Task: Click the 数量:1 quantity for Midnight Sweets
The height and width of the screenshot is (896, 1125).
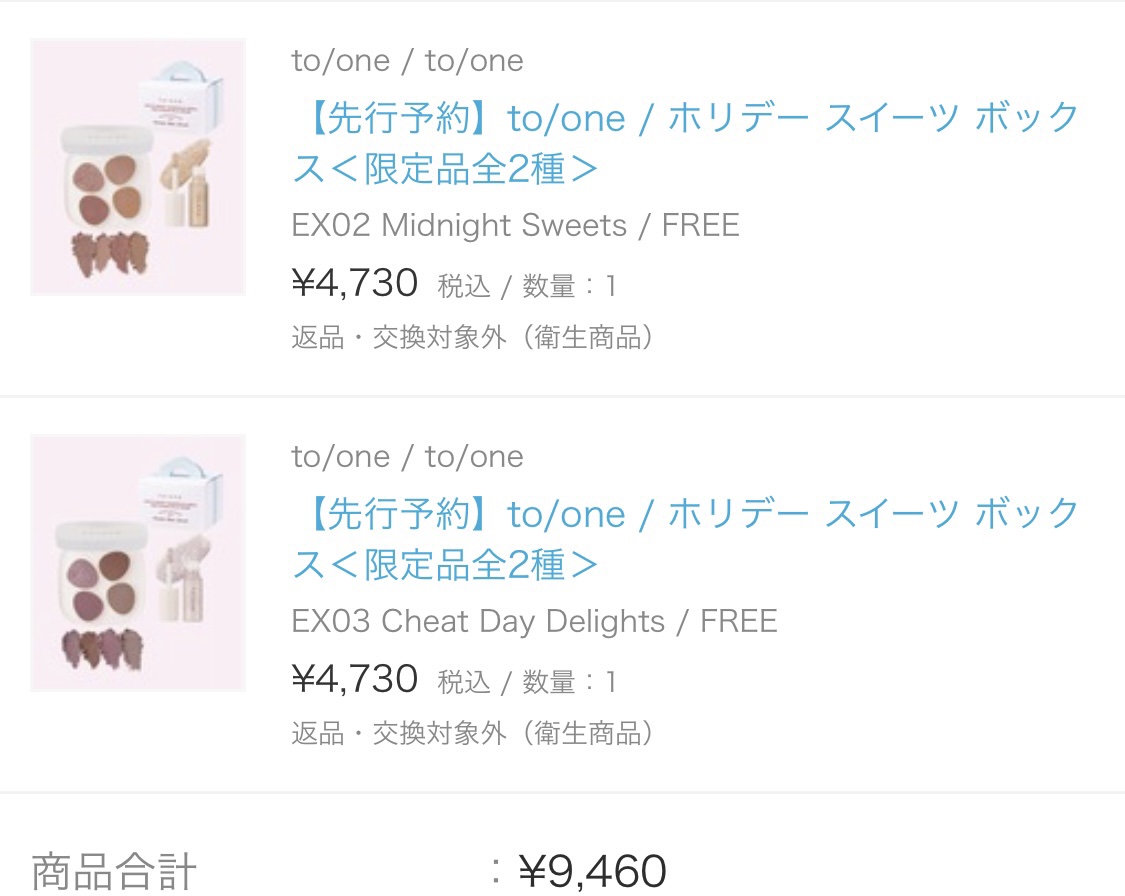Action: [x=569, y=286]
